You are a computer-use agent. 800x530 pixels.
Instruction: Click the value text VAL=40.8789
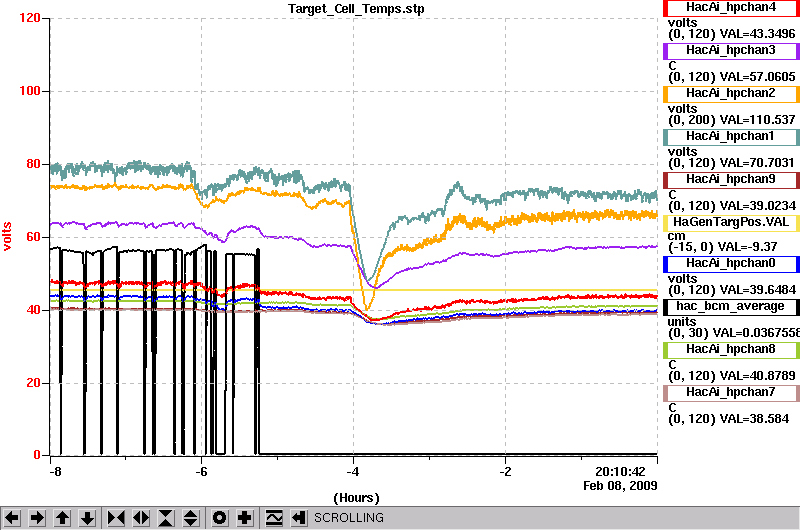click(757, 376)
